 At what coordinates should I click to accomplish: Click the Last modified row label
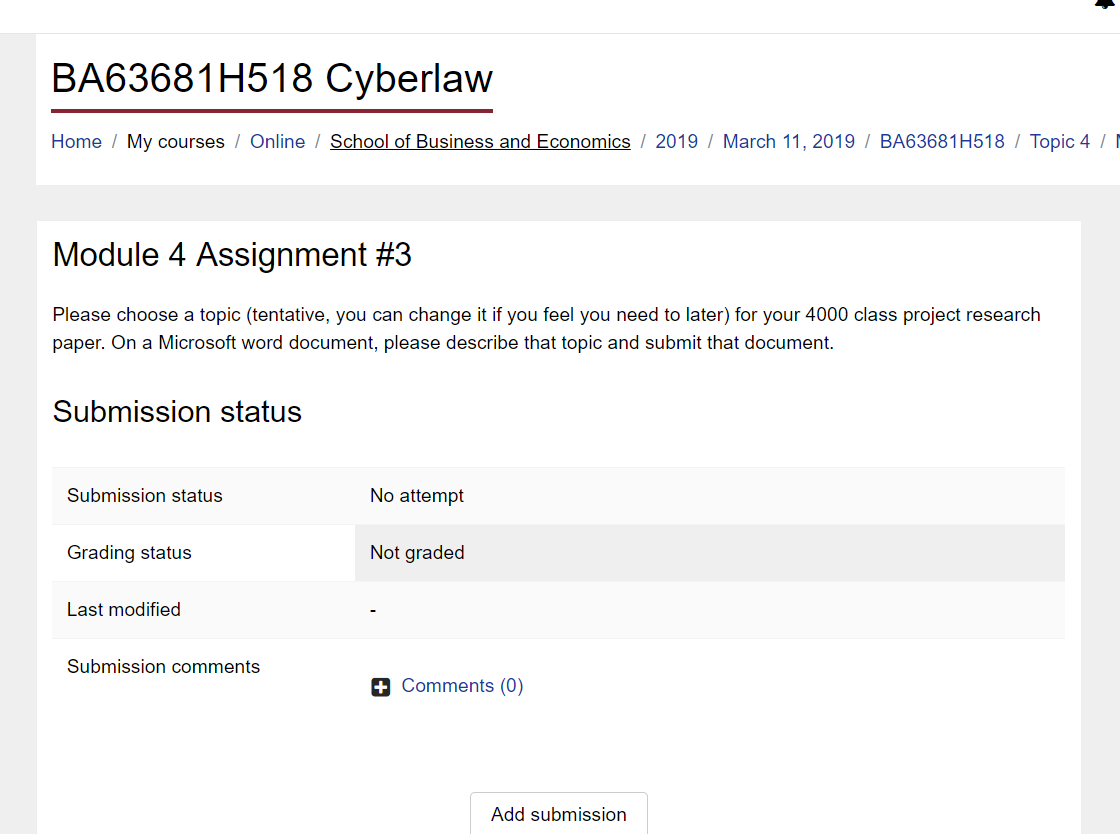[x=124, y=610]
